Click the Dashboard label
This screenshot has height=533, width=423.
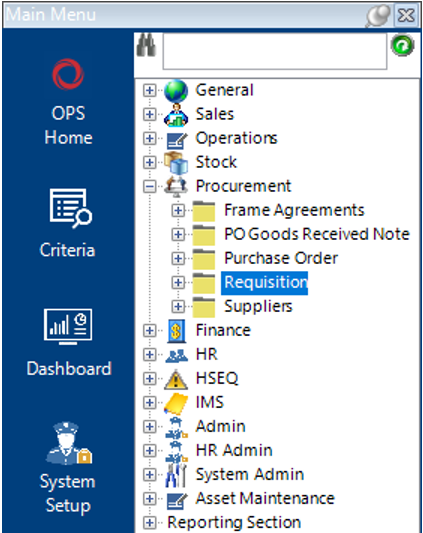pos(69,369)
